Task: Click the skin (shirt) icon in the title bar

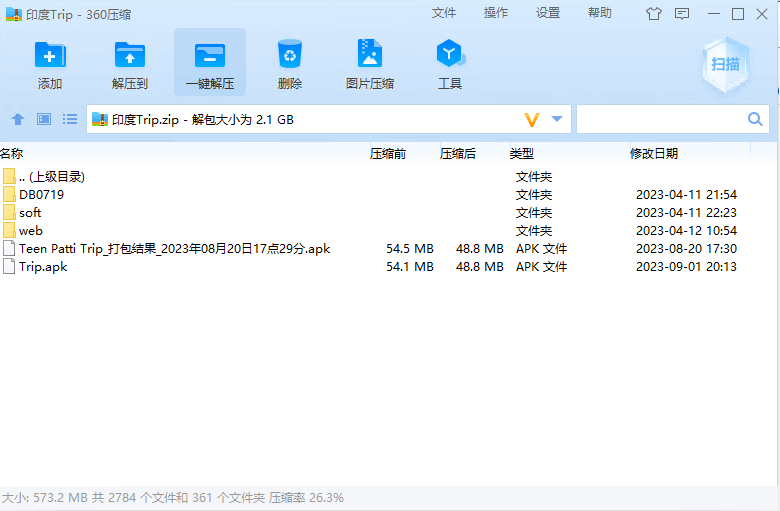Action: pyautogui.click(x=654, y=14)
